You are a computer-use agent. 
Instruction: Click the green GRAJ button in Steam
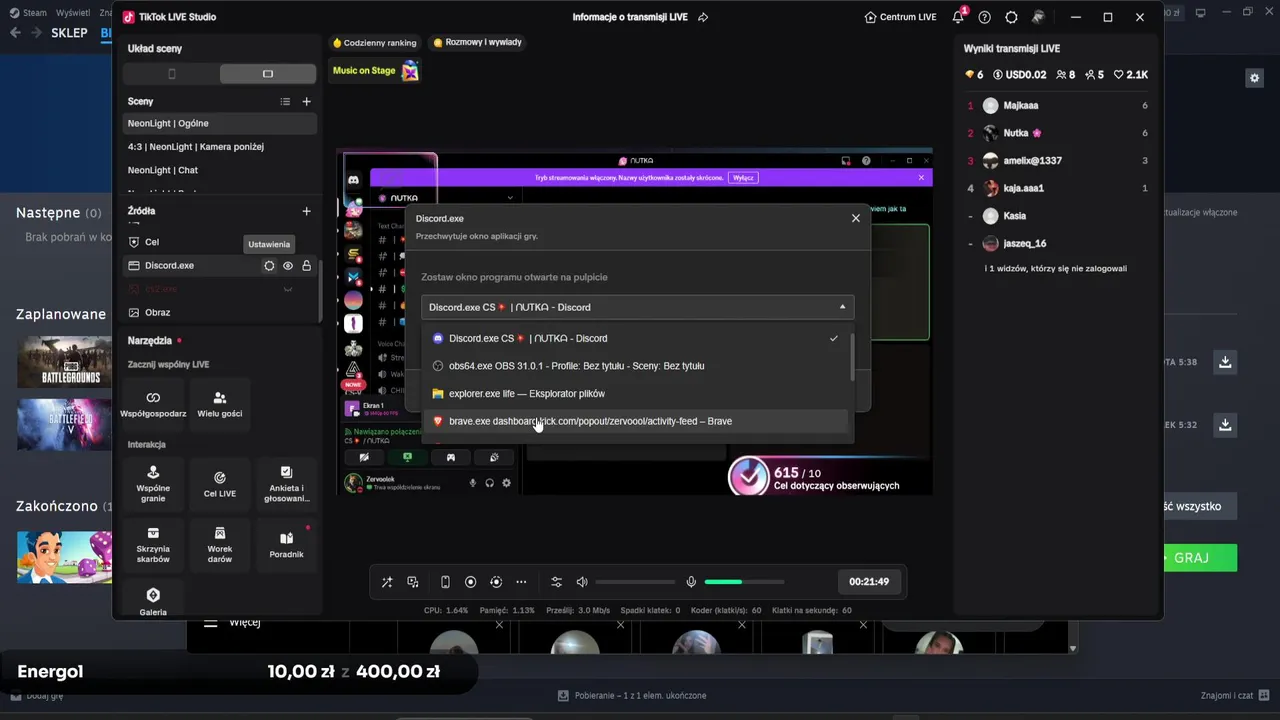1195,558
